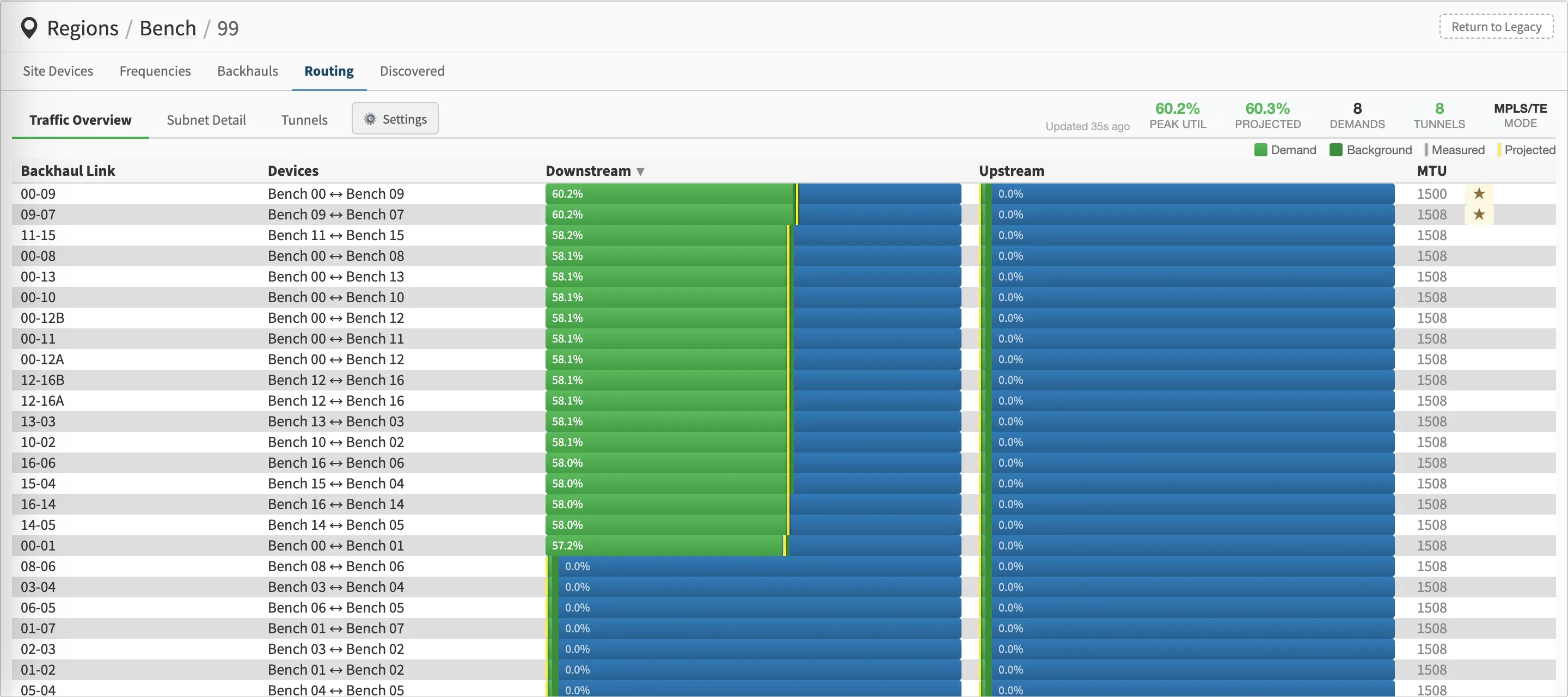The height and width of the screenshot is (697, 1568).
Task: Select the Routing tab
Action: (x=329, y=71)
